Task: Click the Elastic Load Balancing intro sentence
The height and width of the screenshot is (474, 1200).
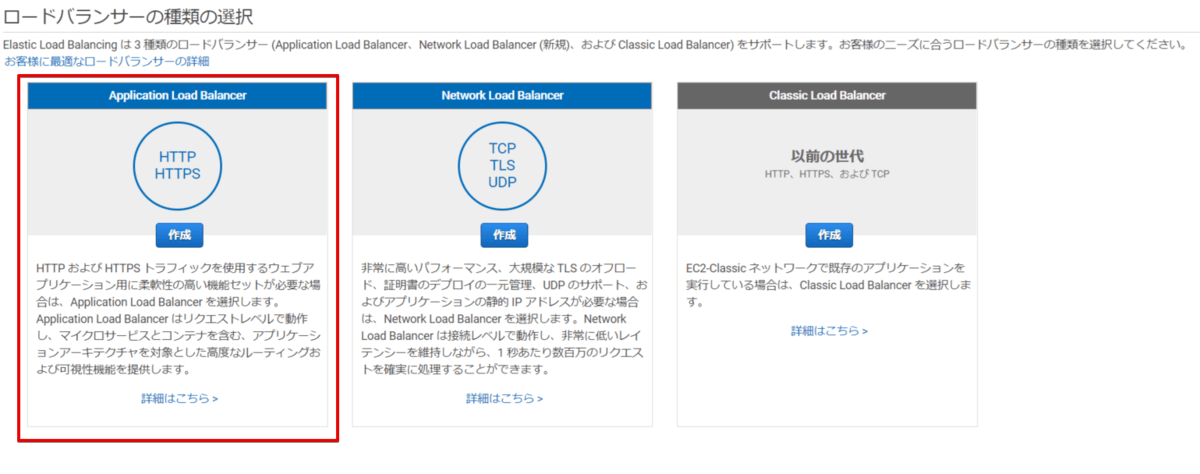Action: tap(594, 45)
